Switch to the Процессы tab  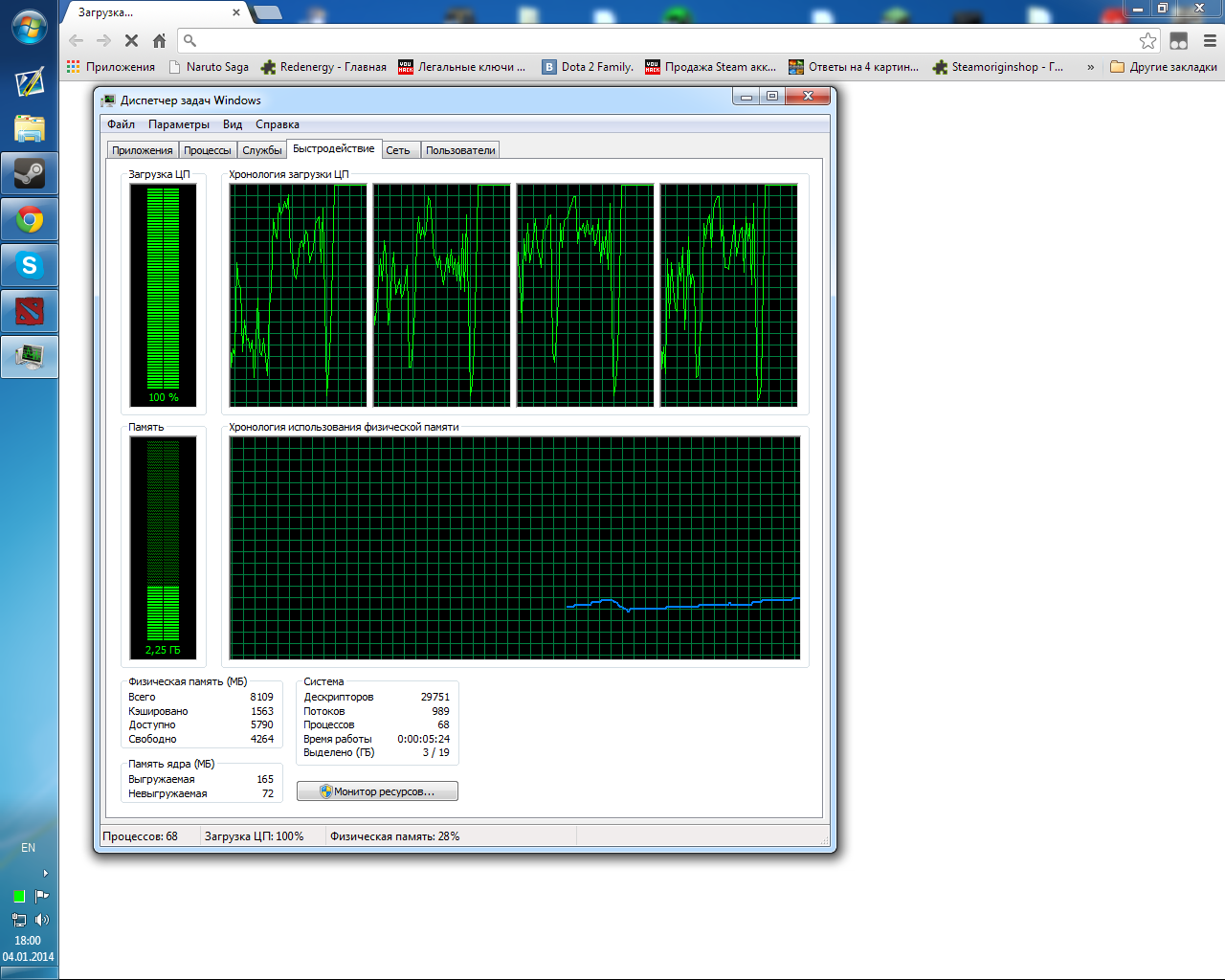tap(208, 150)
